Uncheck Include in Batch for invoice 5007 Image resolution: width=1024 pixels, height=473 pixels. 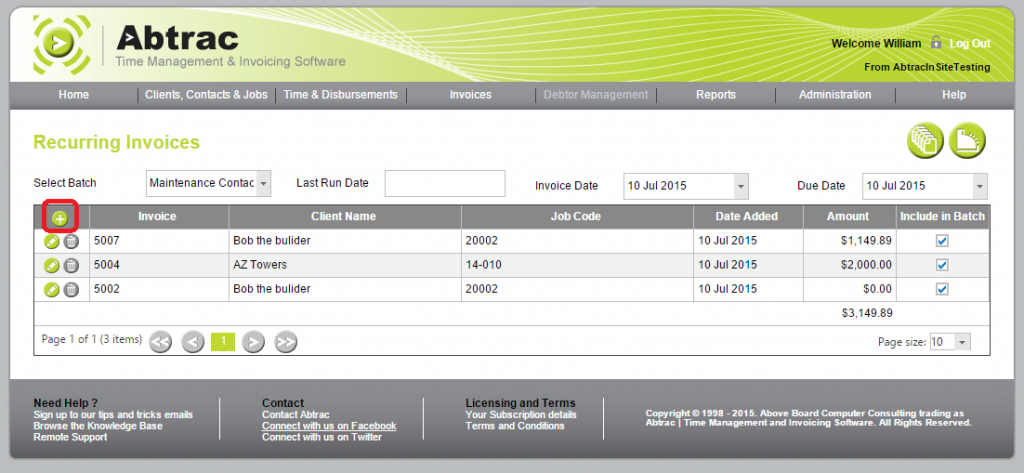942,241
